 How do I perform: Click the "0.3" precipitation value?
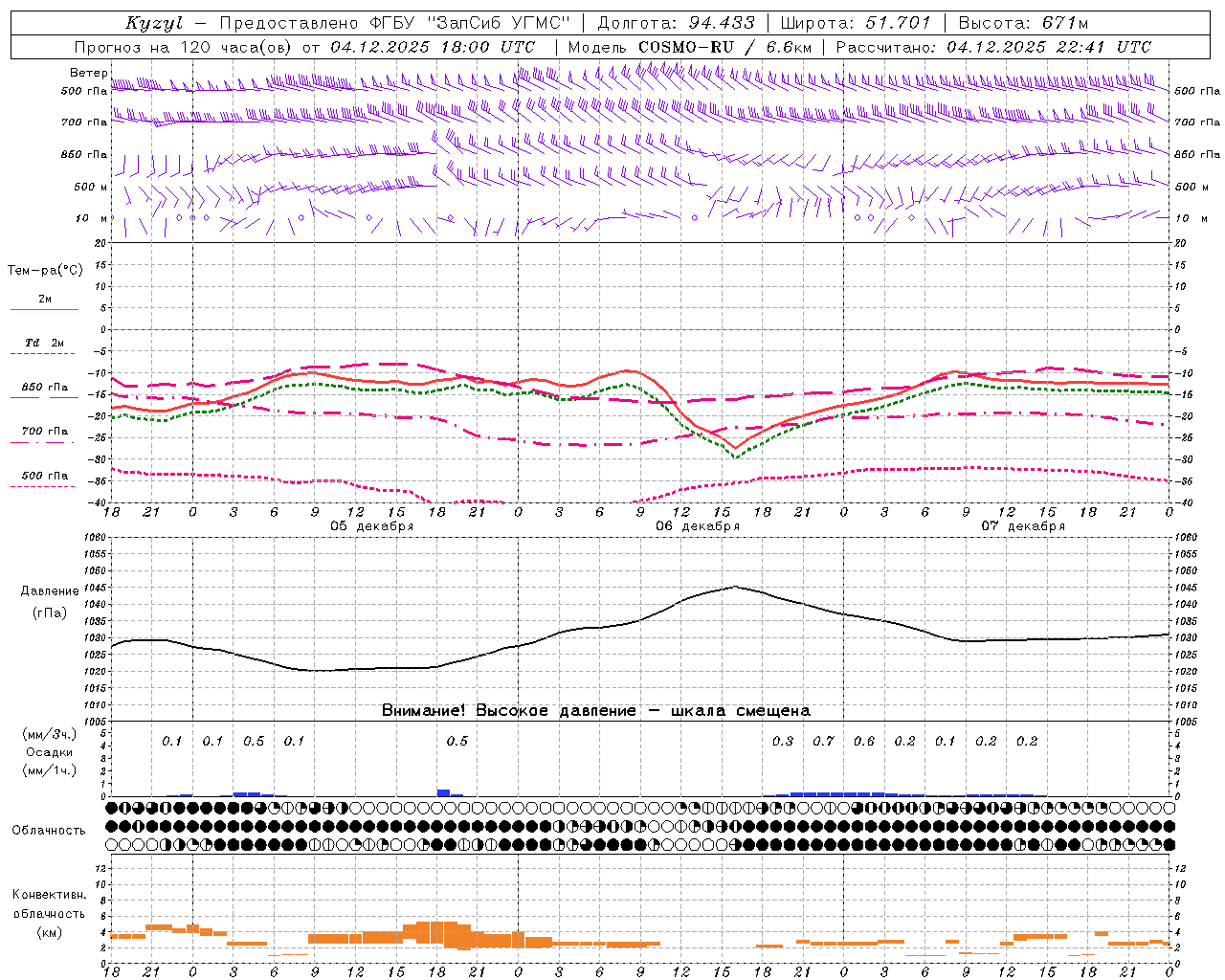783,741
